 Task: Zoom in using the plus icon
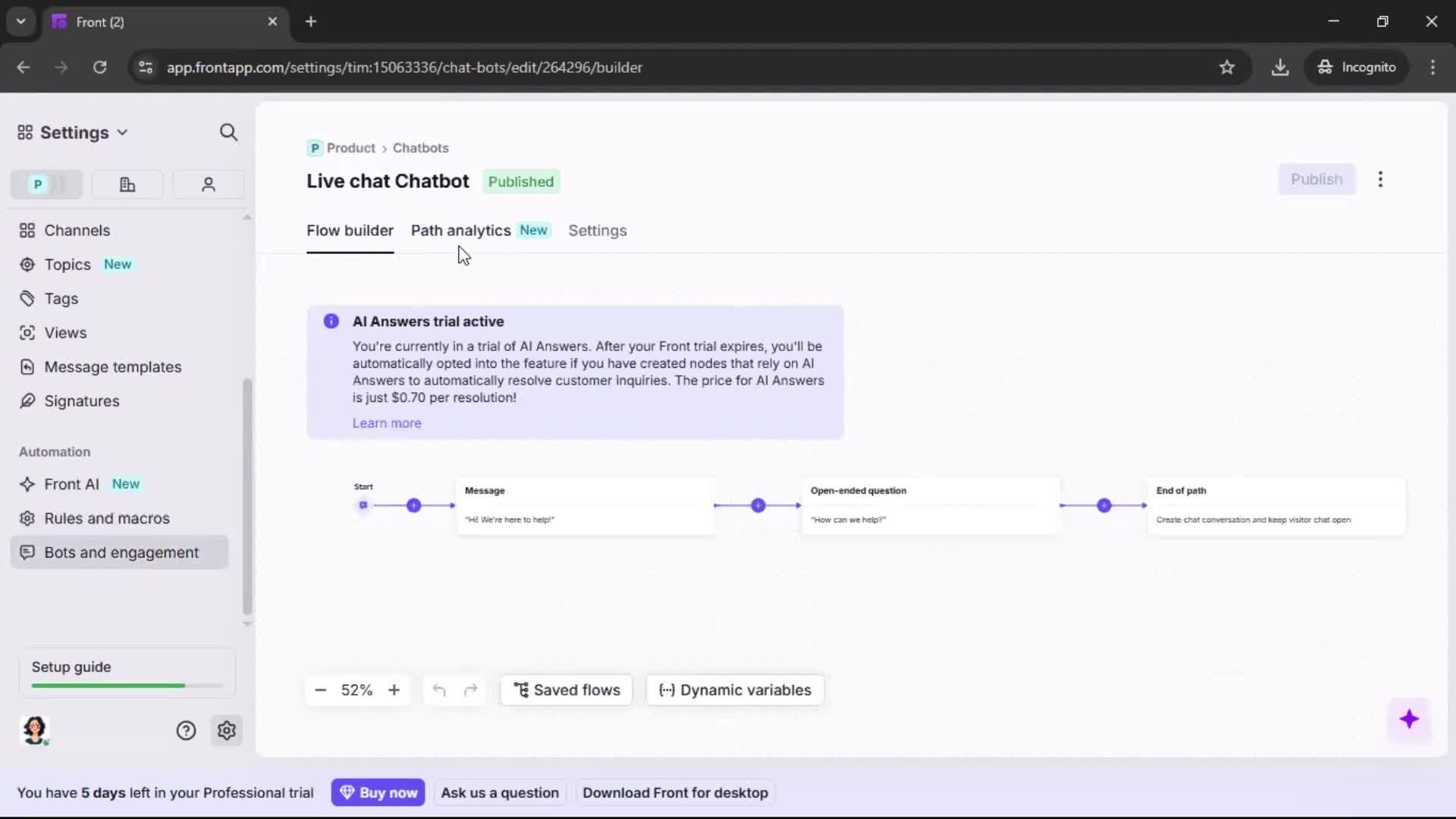point(394,690)
